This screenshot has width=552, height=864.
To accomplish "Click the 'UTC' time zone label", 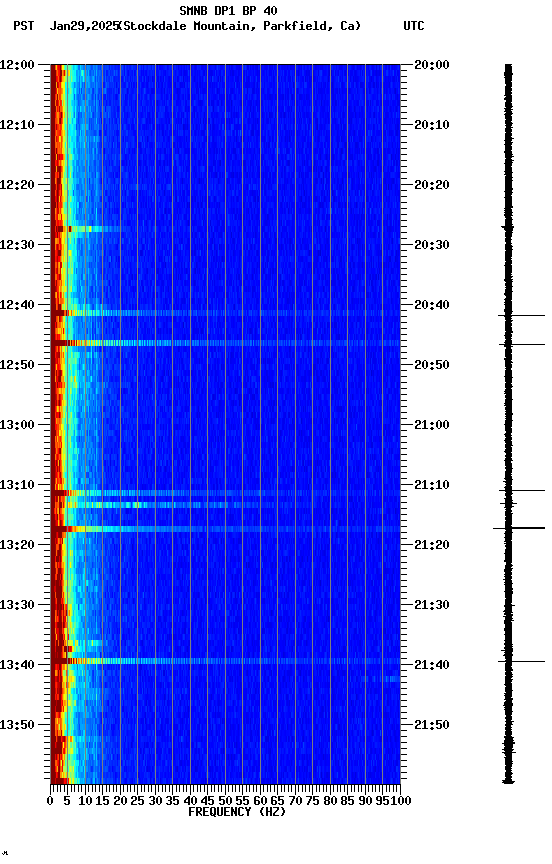I will [414, 26].
